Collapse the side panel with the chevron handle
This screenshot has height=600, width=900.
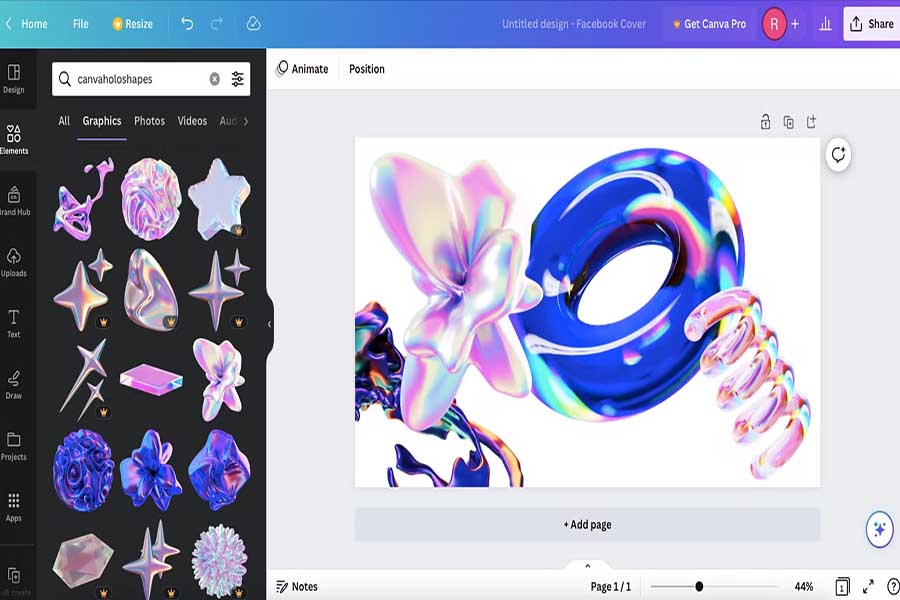(269, 324)
